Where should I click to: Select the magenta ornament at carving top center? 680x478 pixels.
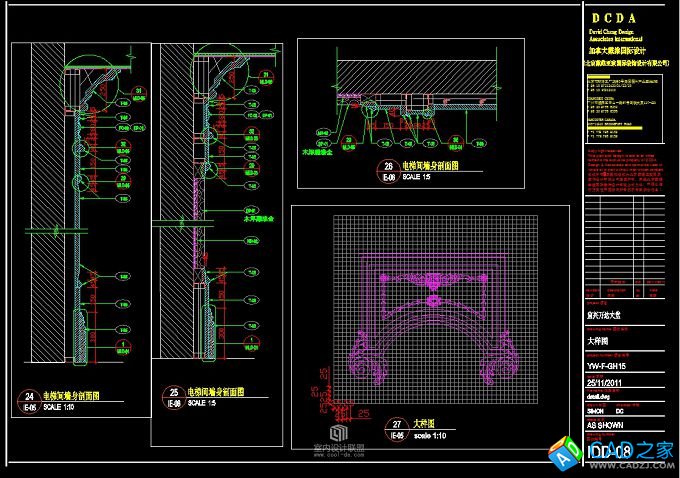click(434, 280)
